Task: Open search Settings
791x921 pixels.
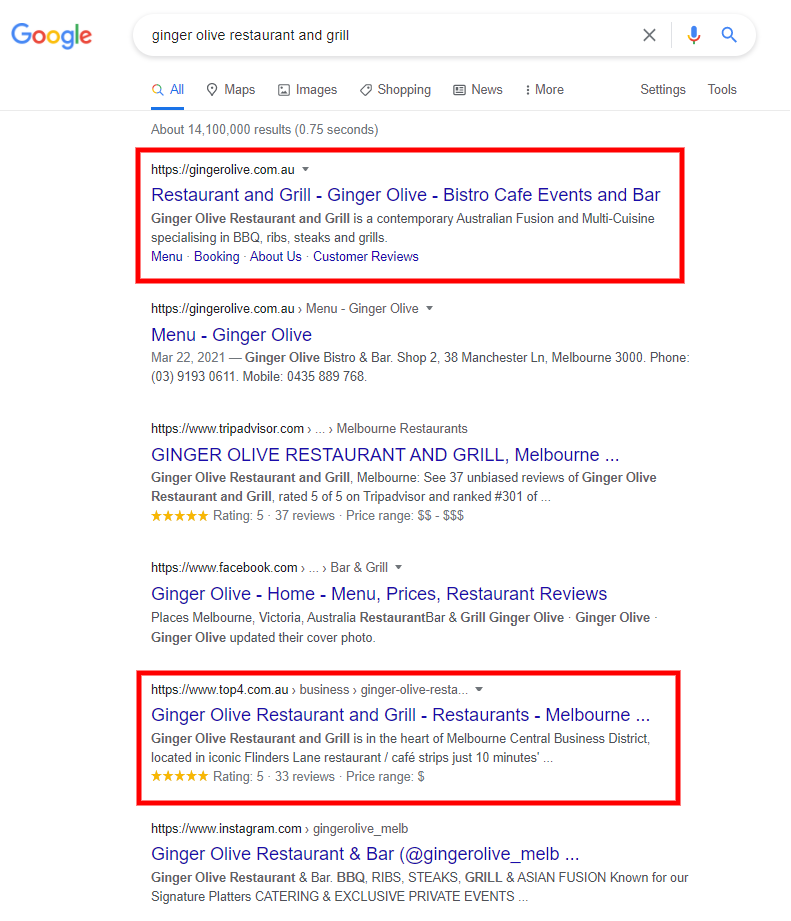Action: pos(662,90)
